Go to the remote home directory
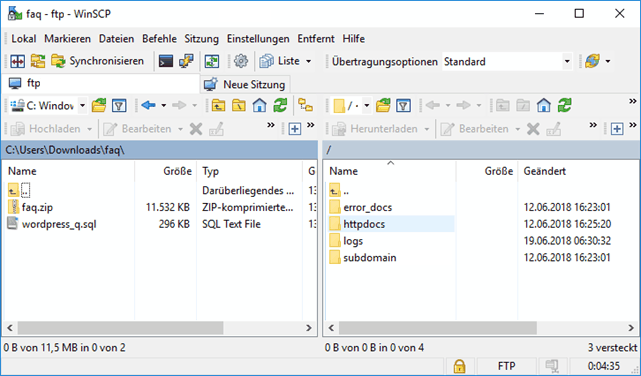The width and height of the screenshot is (641, 376). (x=544, y=106)
